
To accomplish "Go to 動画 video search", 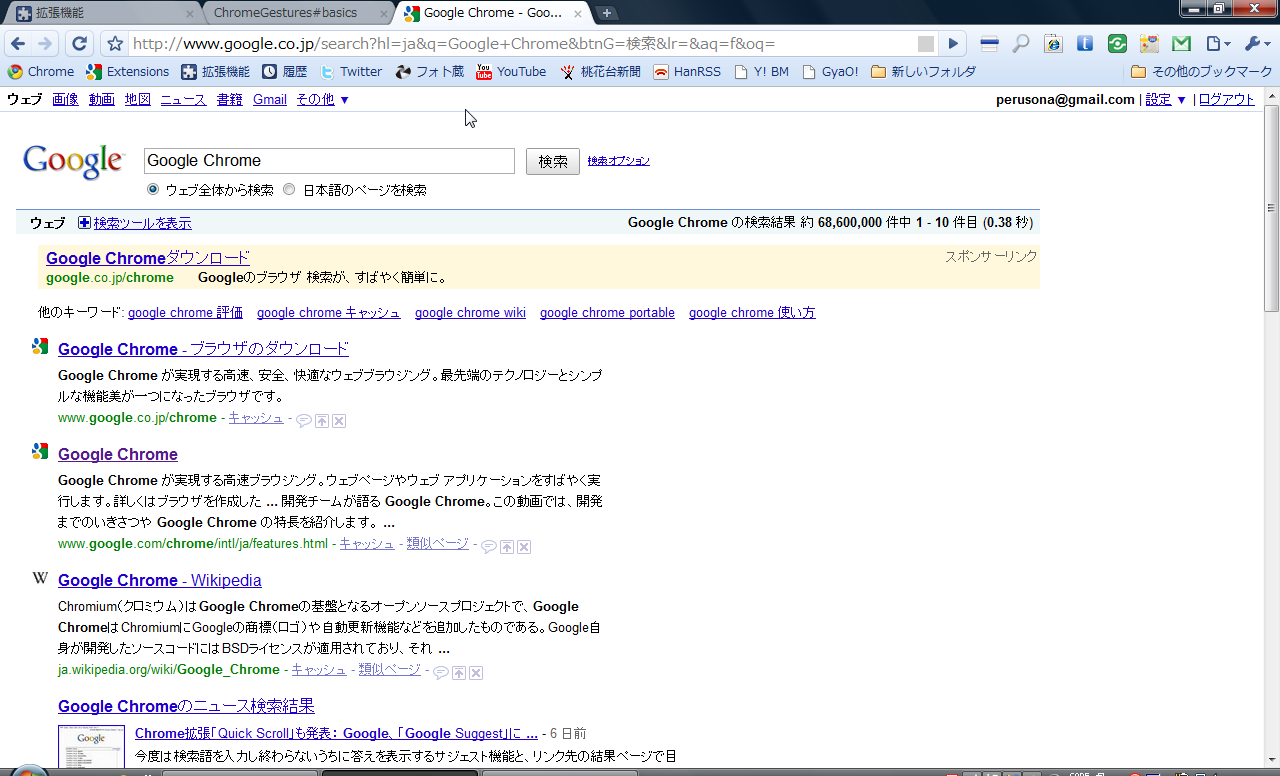I will [101, 99].
